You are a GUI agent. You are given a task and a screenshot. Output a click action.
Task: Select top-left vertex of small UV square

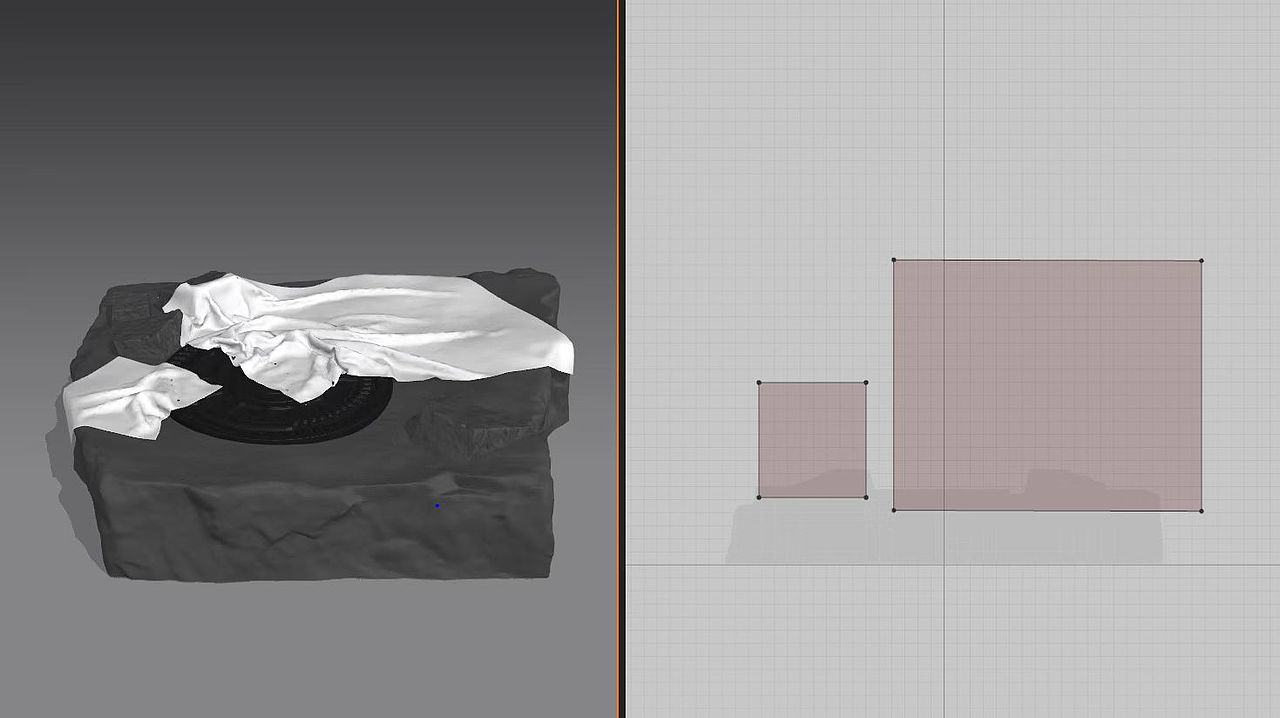759,382
